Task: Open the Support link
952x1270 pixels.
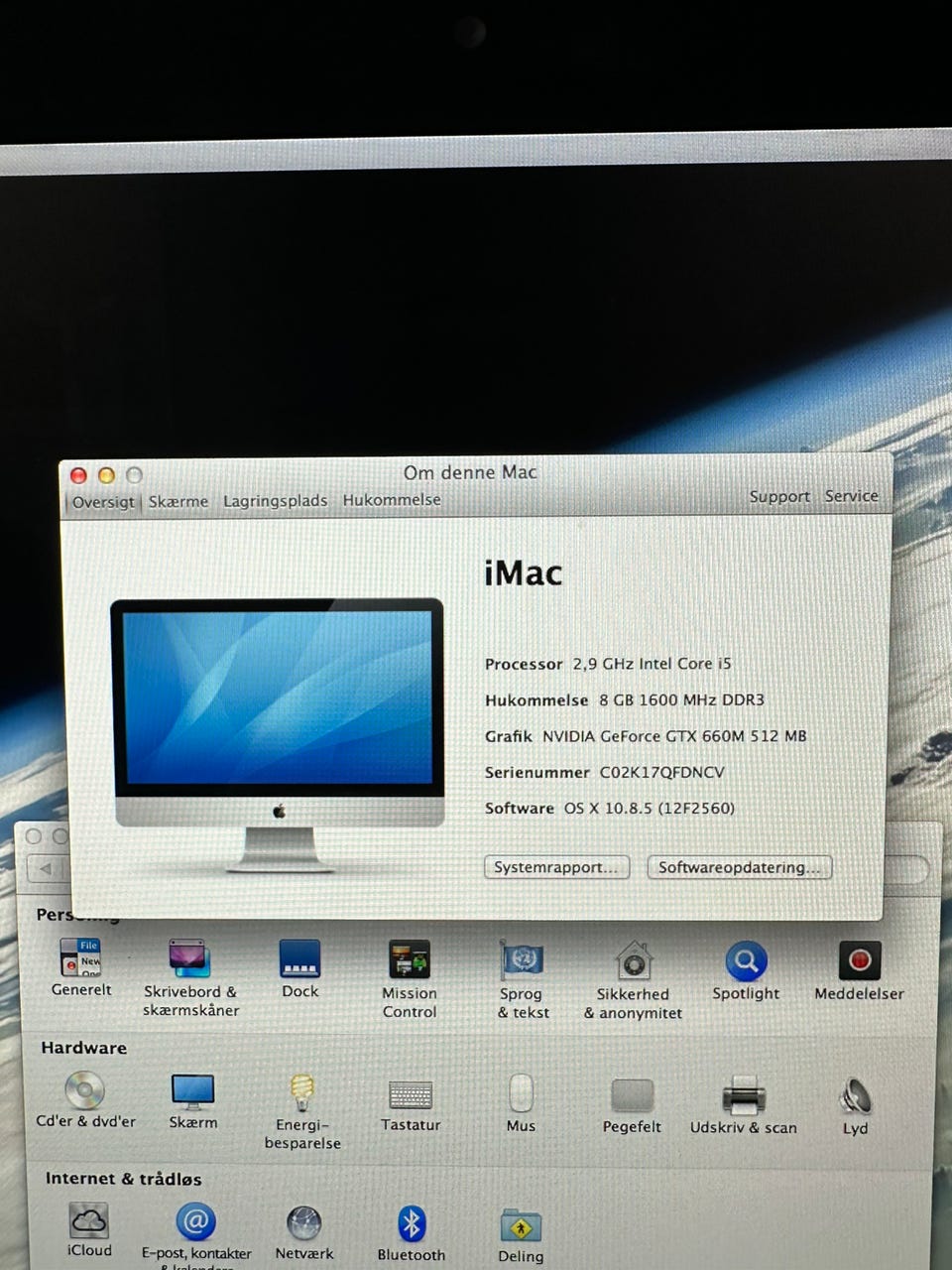Action: pos(779,497)
